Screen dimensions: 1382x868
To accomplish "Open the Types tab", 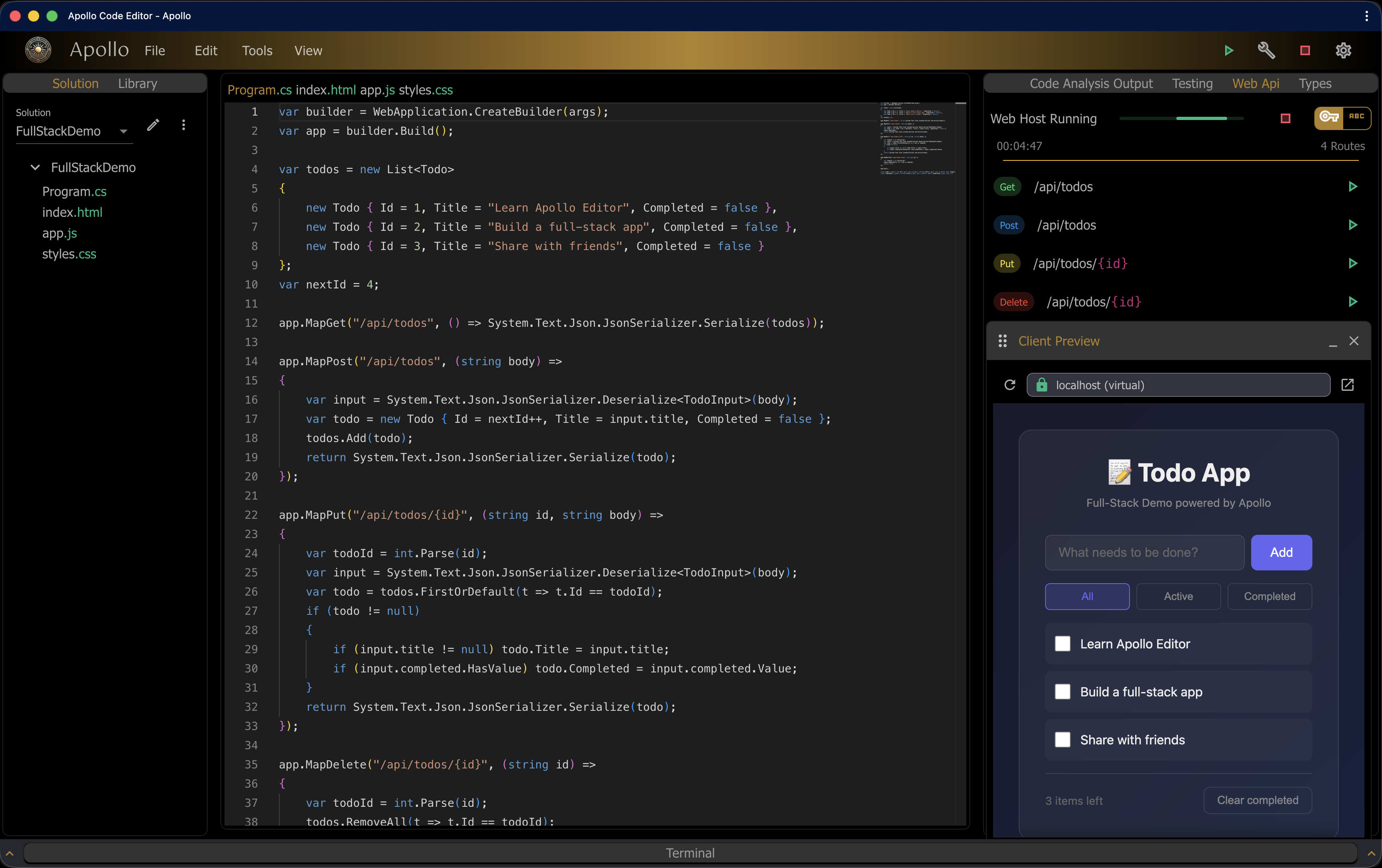I will (1315, 84).
